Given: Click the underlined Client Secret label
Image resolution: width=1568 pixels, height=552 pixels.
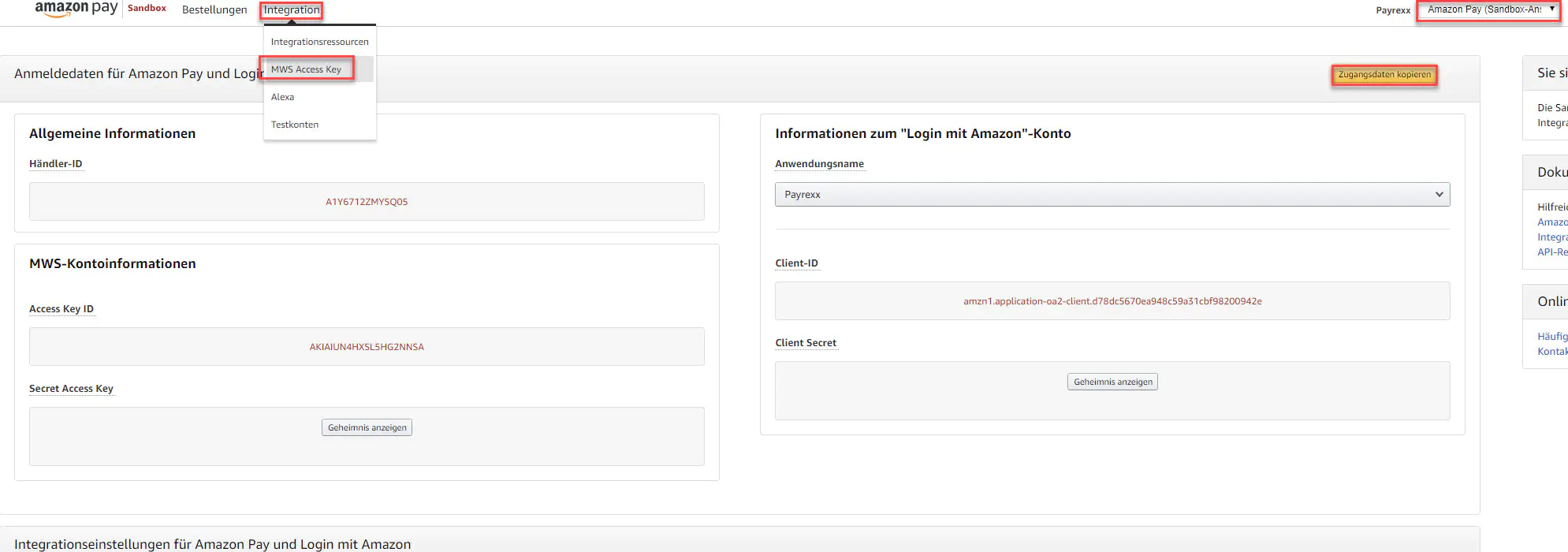Looking at the screenshot, I should 806,343.
